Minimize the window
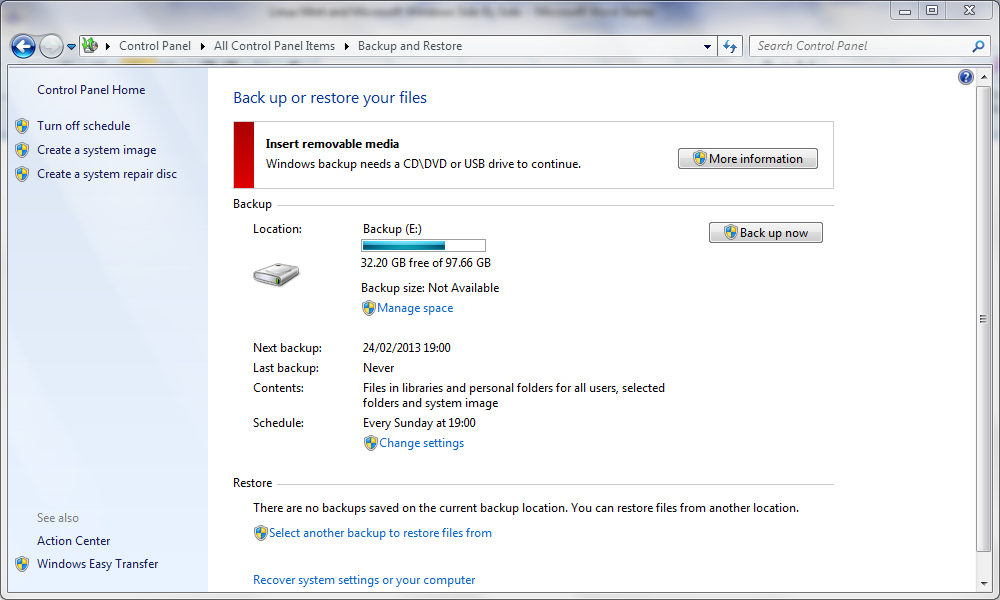This screenshot has height=600, width=1000. pos(904,10)
